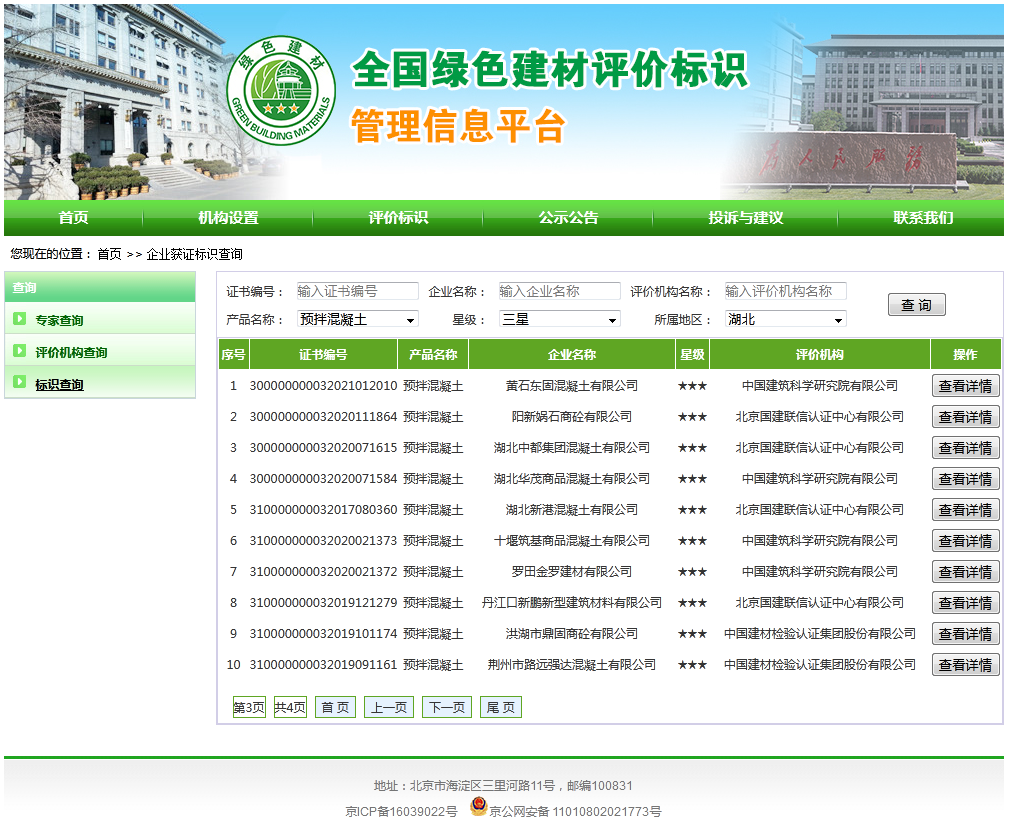Expand the 星级 dropdown showing 三星
Image resolution: width=1009 pixels, height=820 pixels.
pyautogui.click(x=559, y=319)
